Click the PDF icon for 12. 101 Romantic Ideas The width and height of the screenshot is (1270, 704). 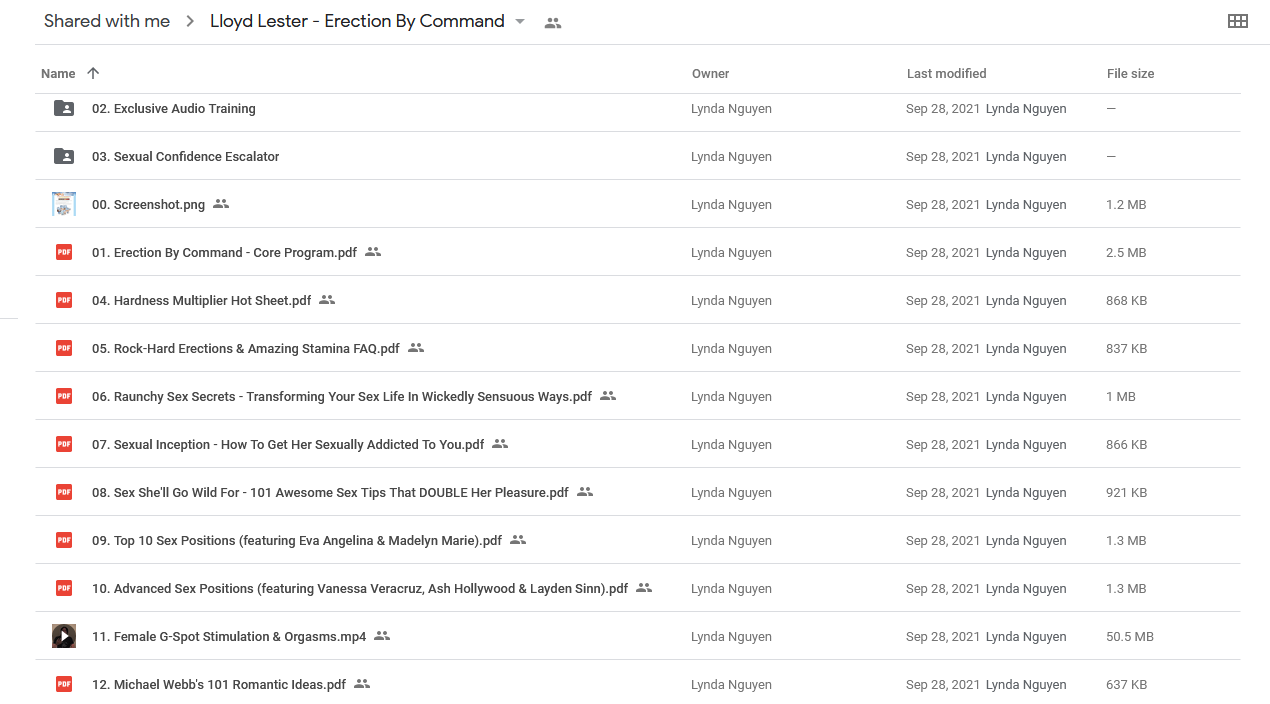pos(64,684)
